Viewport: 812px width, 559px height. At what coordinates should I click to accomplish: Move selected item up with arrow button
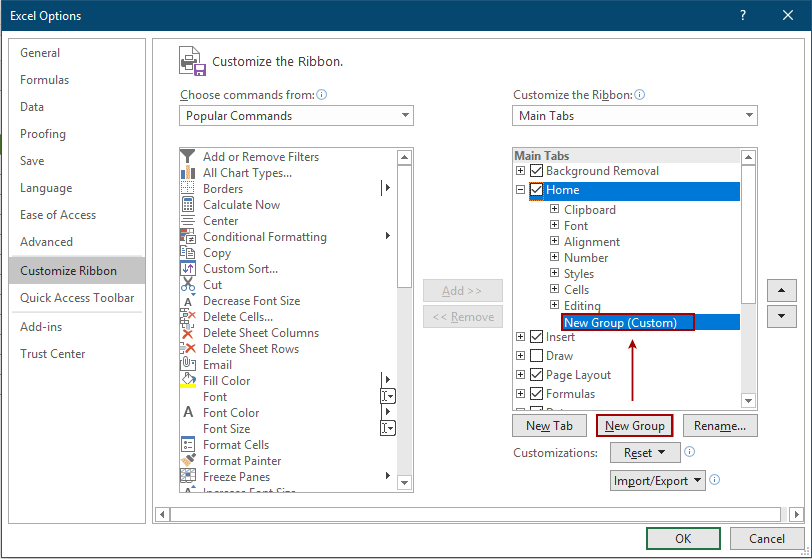coord(781,290)
